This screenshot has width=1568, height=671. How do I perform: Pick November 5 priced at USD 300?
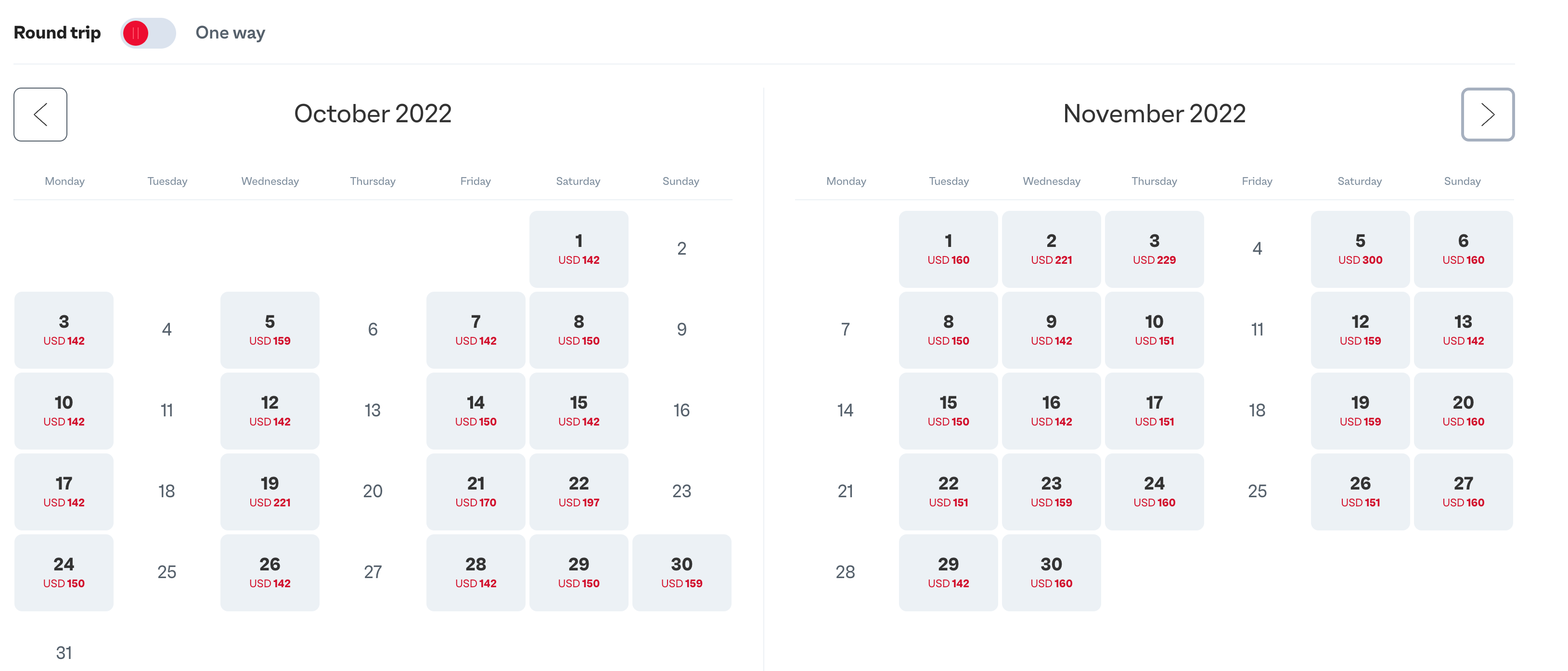pos(1360,248)
